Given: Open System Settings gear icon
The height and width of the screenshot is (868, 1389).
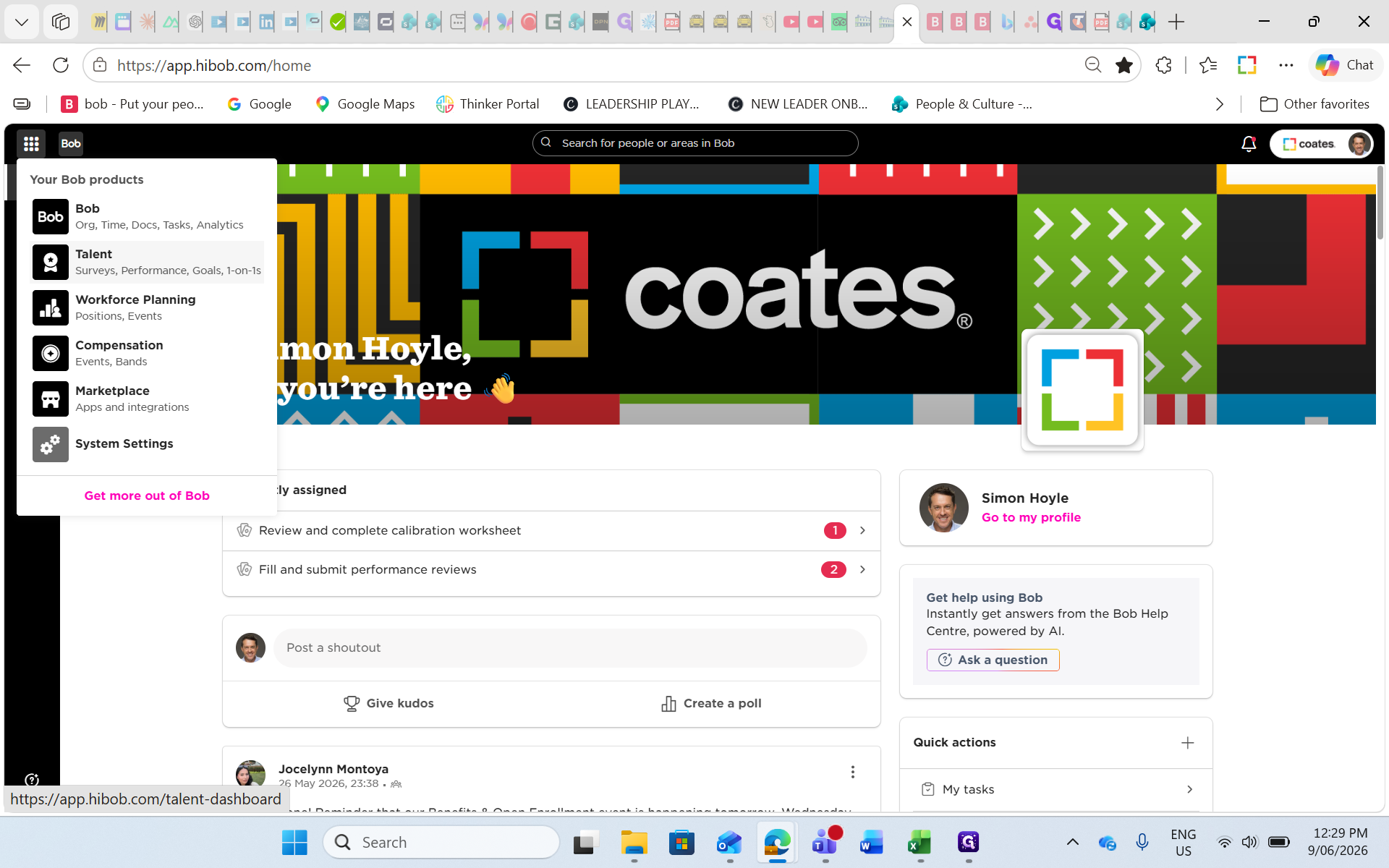Looking at the screenshot, I should click(51, 444).
